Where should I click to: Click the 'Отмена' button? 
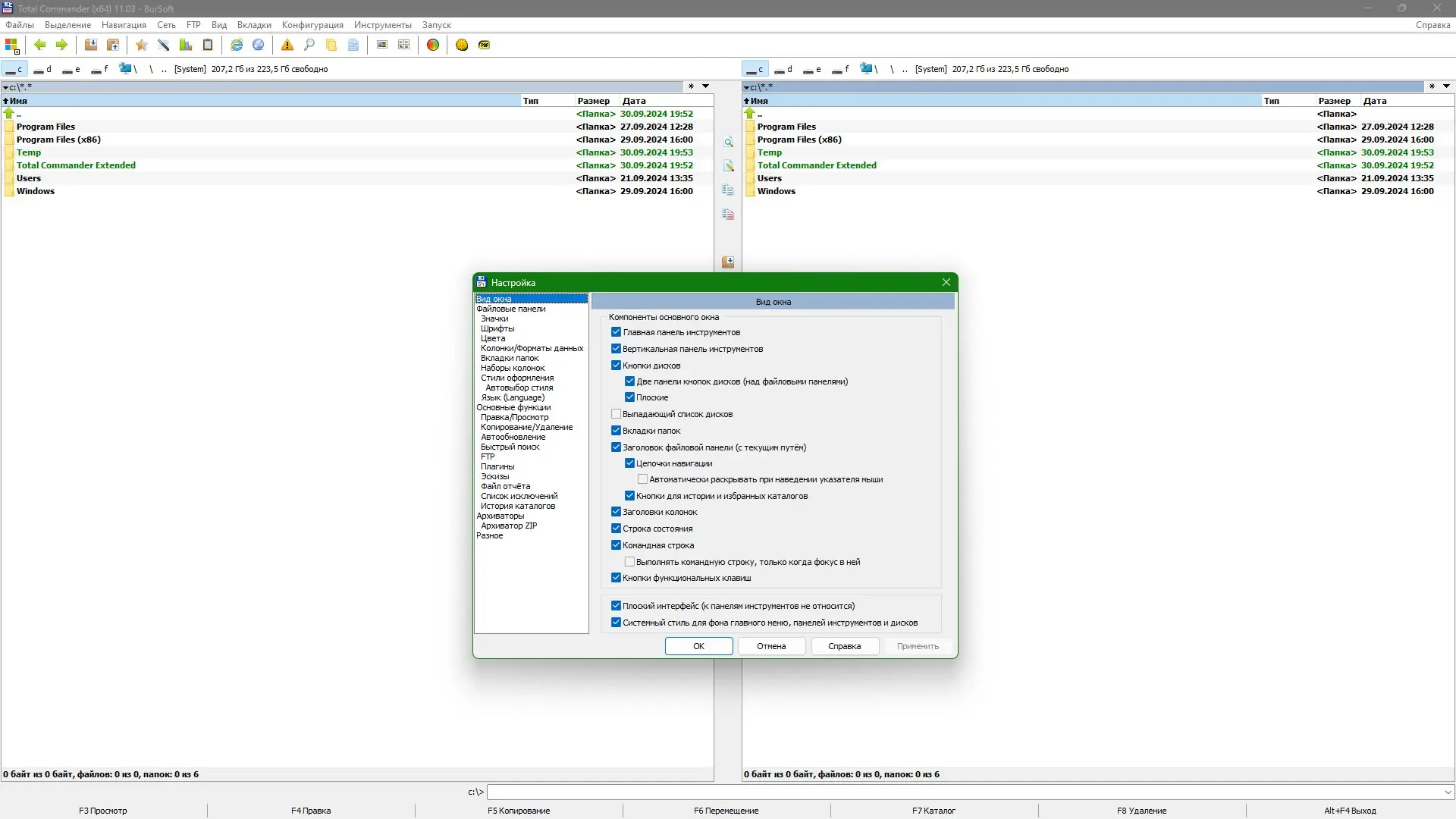(x=770, y=646)
